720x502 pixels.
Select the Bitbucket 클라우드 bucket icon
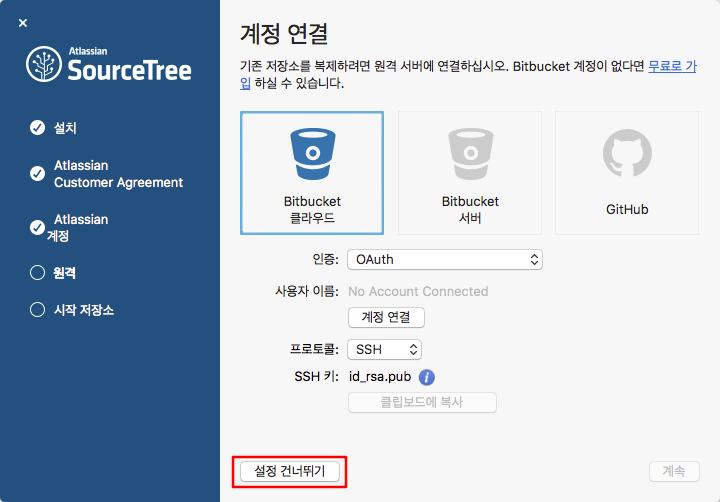coord(313,154)
